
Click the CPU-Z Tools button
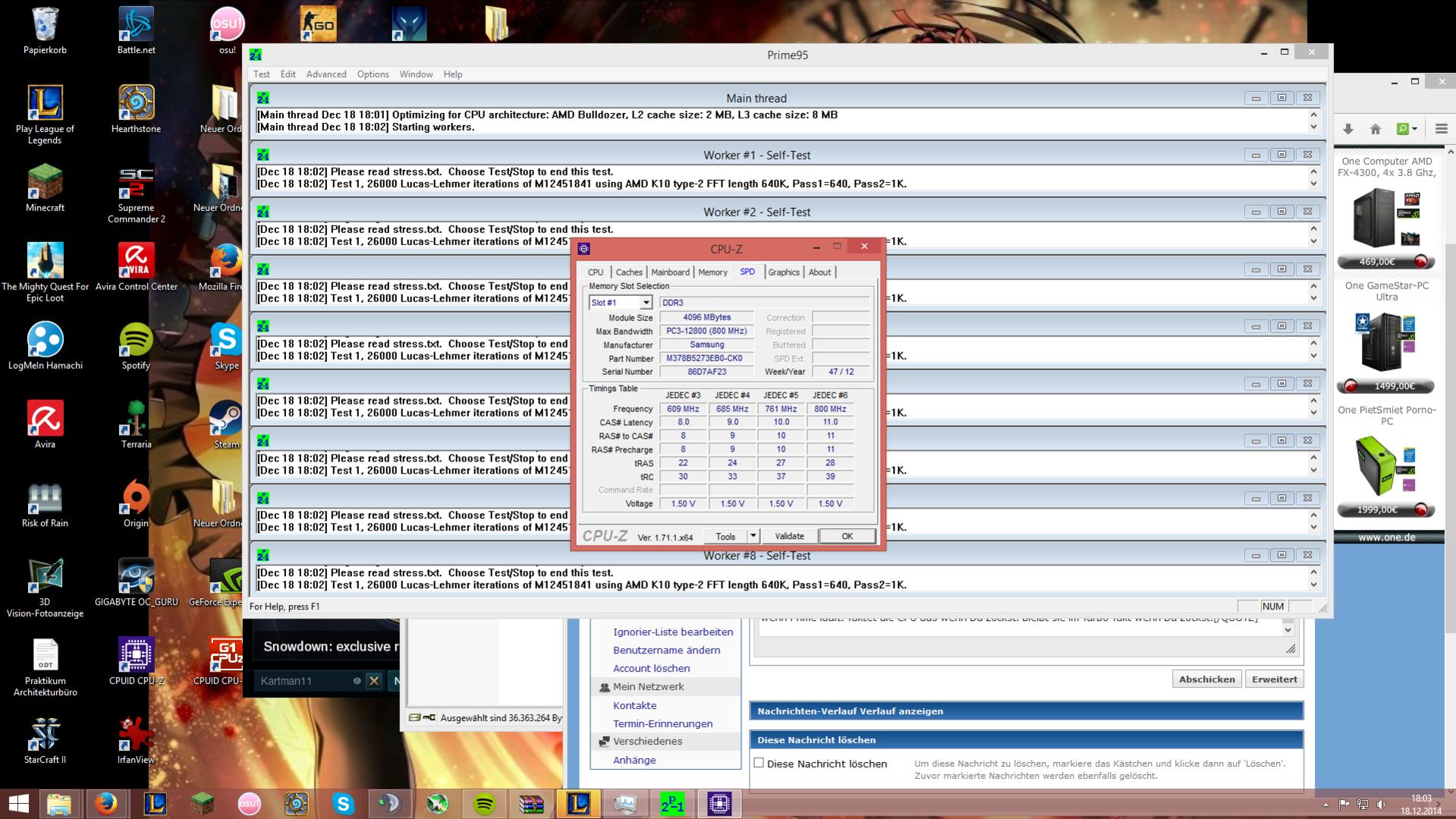tap(725, 536)
